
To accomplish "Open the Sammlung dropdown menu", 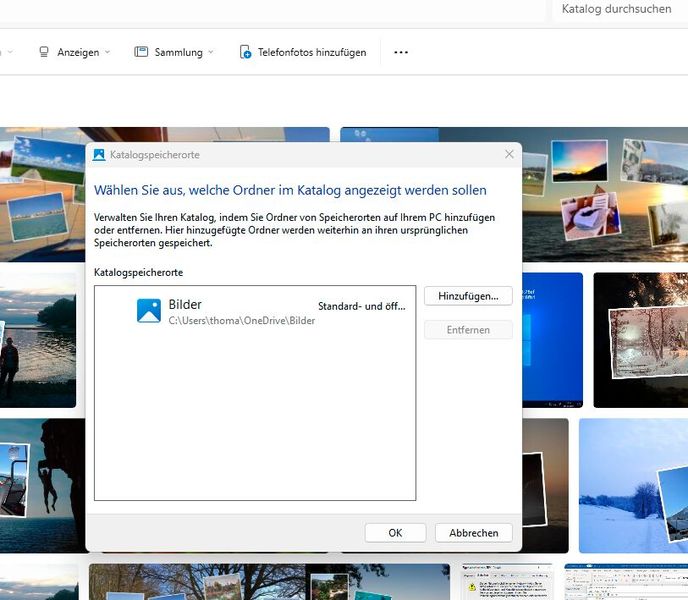I will point(174,52).
